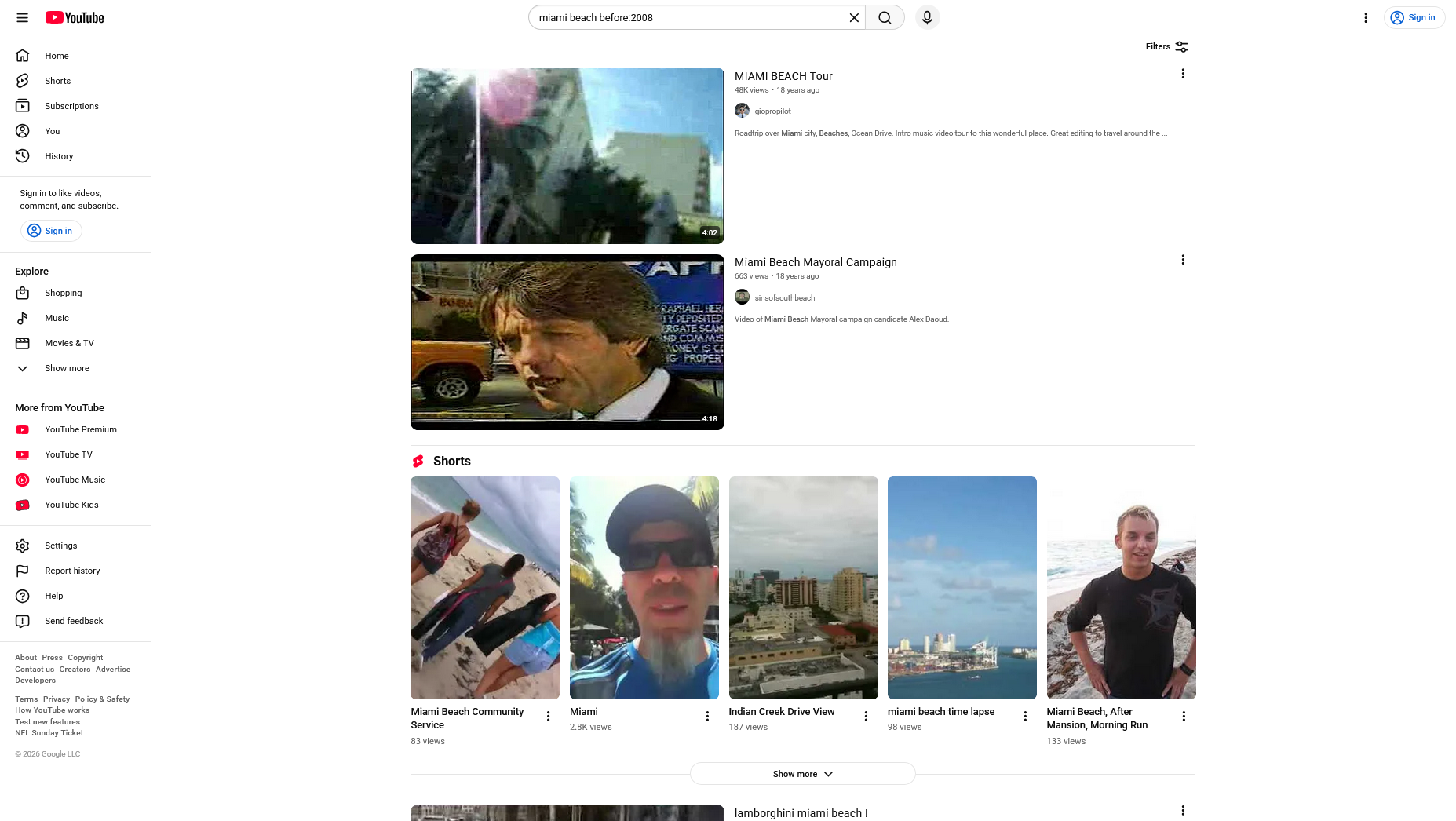Viewport: 1456px width, 821px height.
Task: Open YouTube TV
Action: tap(75, 454)
